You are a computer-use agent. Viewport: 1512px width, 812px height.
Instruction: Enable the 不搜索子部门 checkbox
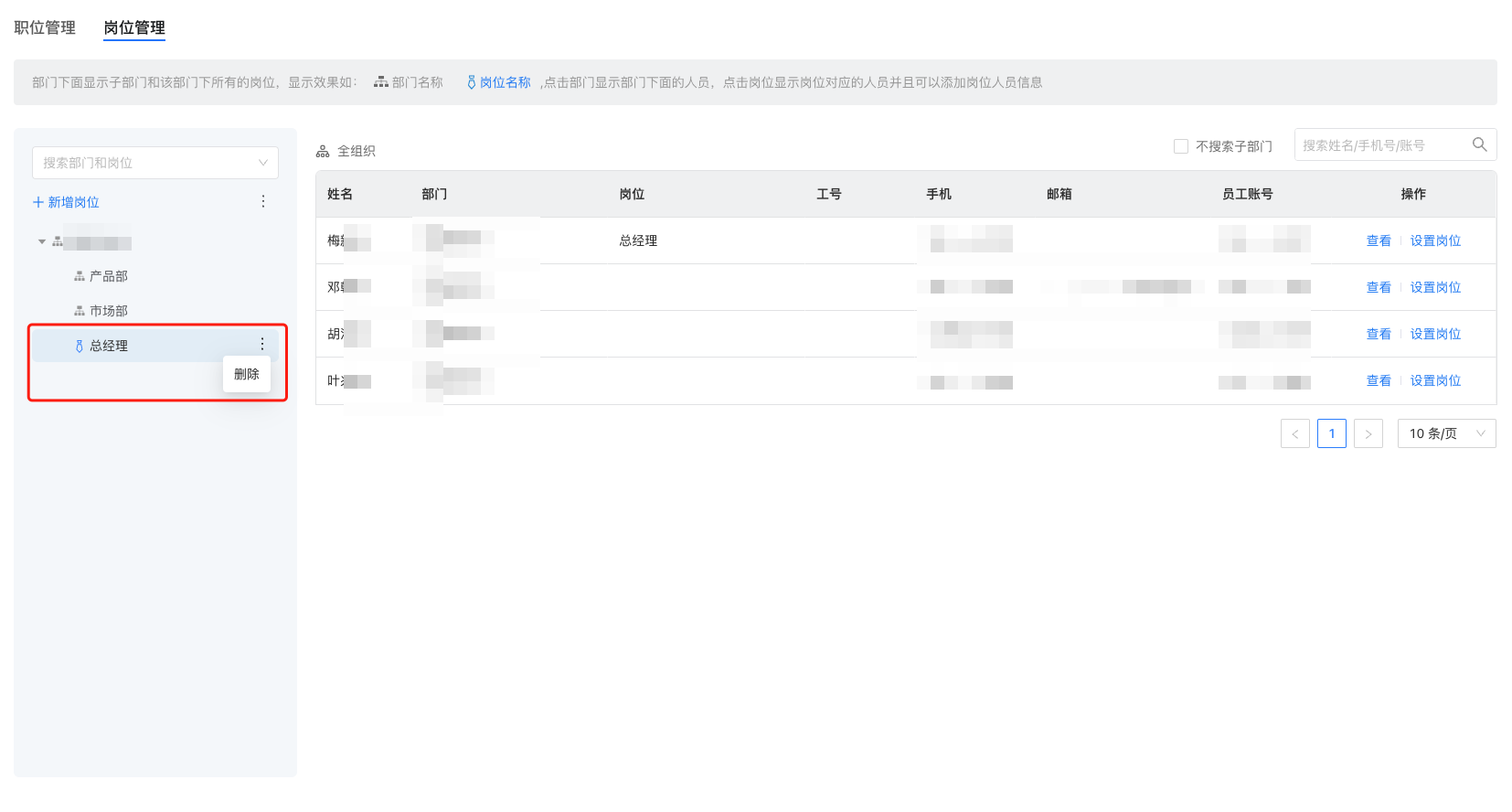(x=1180, y=146)
